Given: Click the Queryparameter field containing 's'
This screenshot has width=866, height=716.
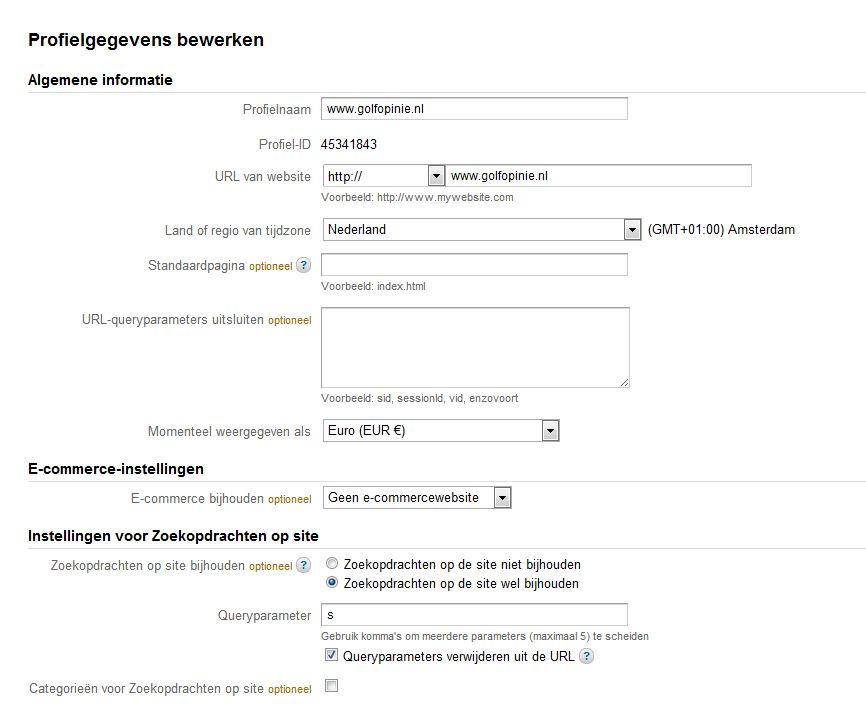Looking at the screenshot, I should pyautogui.click(x=474, y=614).
